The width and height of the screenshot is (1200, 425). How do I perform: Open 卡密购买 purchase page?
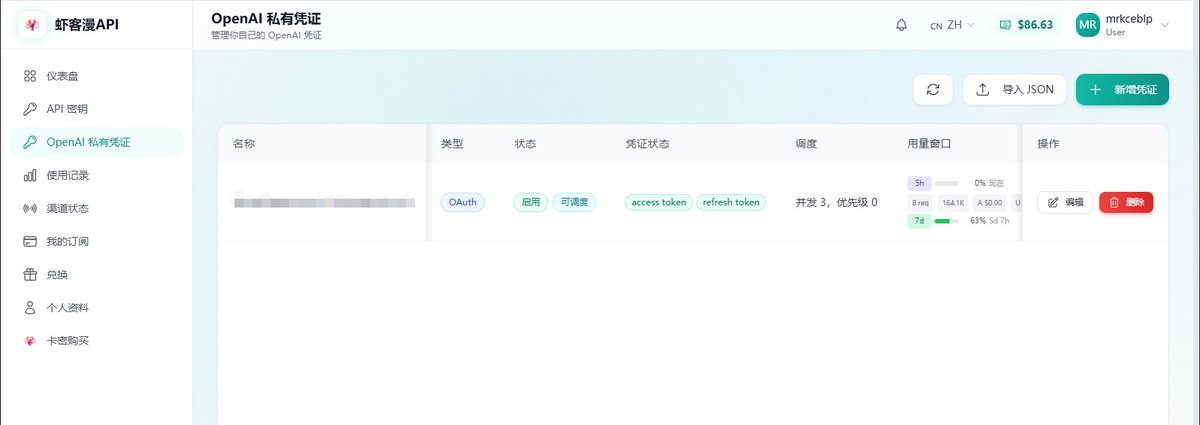click(x=96, y=341)
